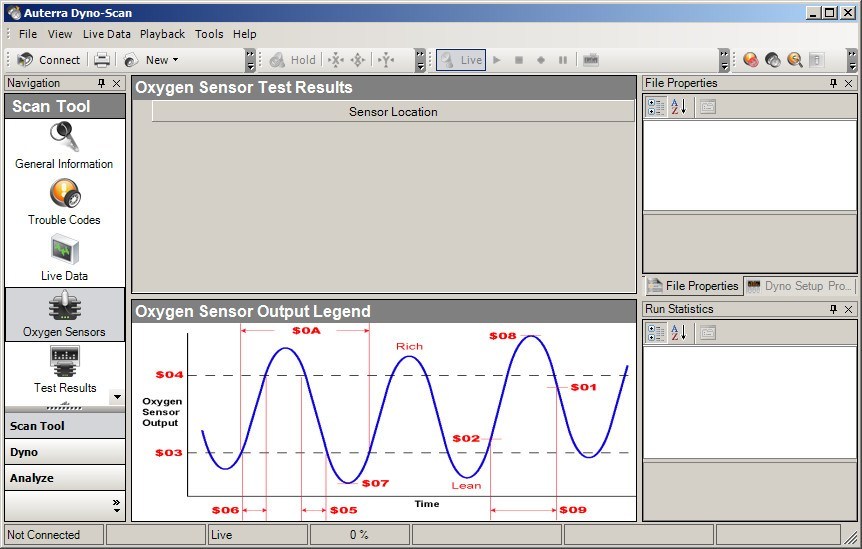Open the View menu
862x549 pixels.
60,34
